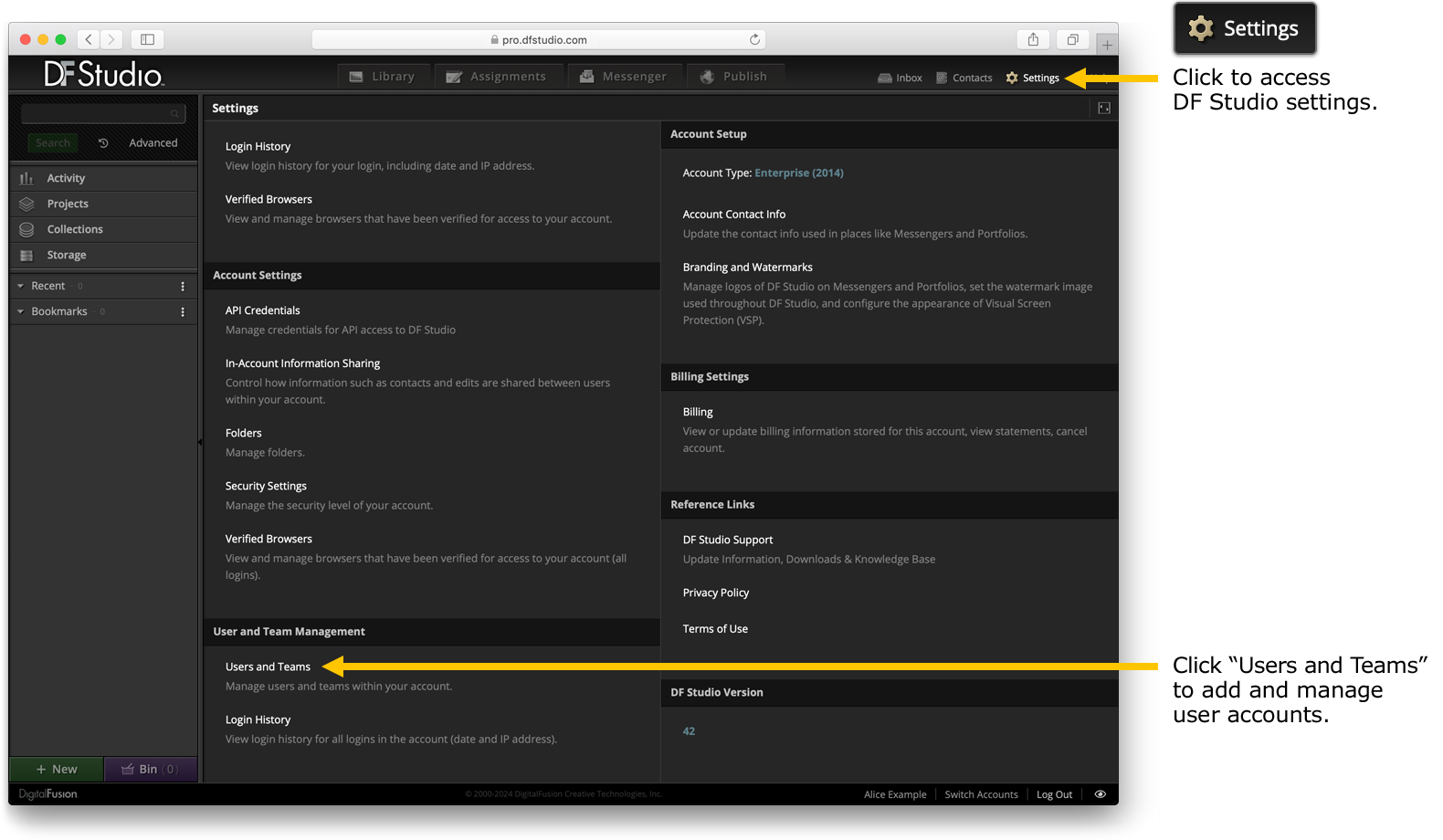Collapse the Bookmarks section triangle
The height and width of the screenshot is (840, 1443).
20,311
